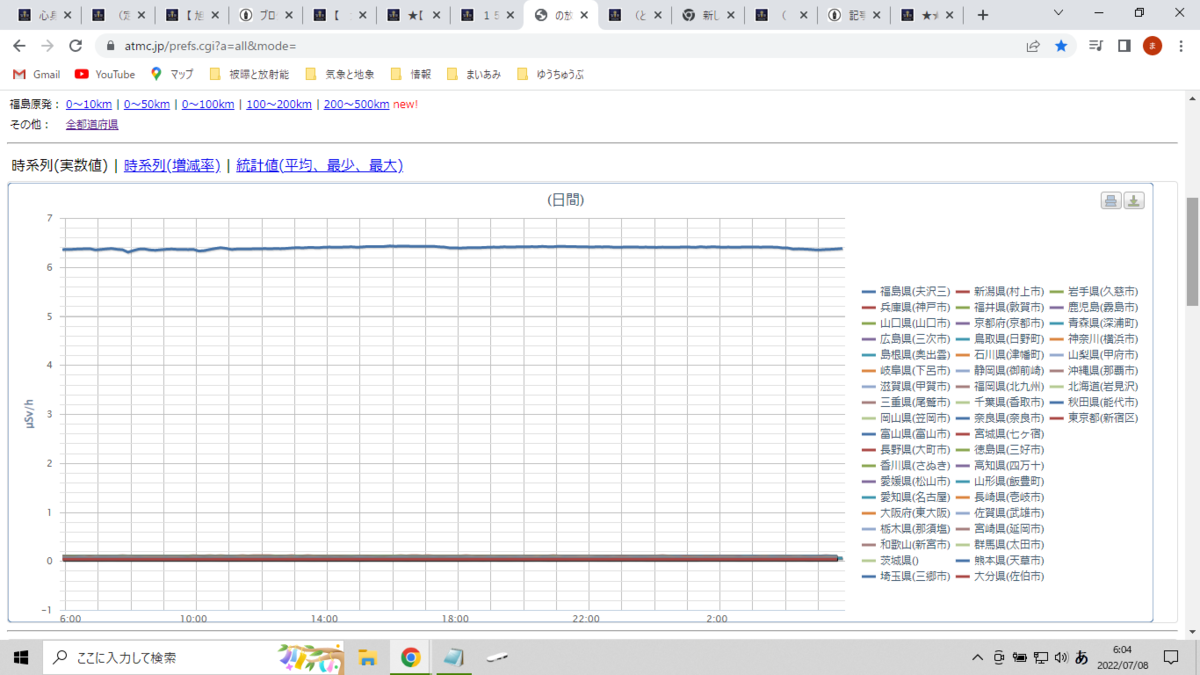Print the chart using the printer icon
The width and height of the screenshot is (1200, 675).
pos(1111,200)
